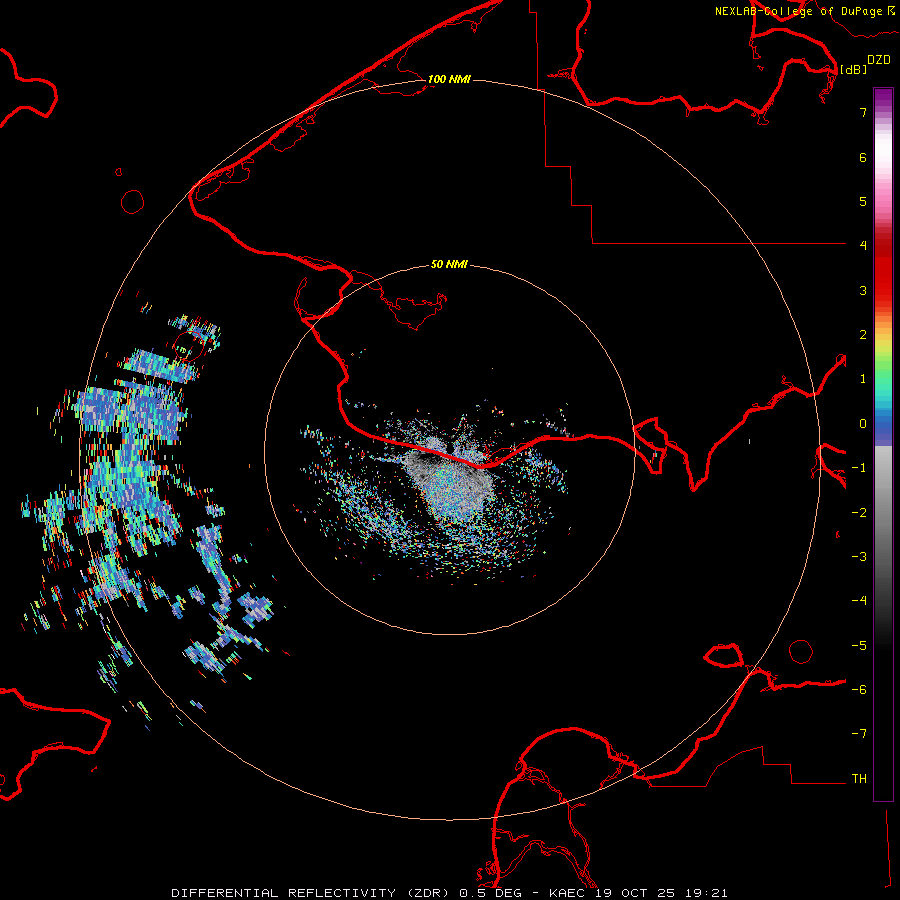Select the '3' tick label on the scale
The width and height of the screenshot is (900, 900).
(x=863, y=290)
